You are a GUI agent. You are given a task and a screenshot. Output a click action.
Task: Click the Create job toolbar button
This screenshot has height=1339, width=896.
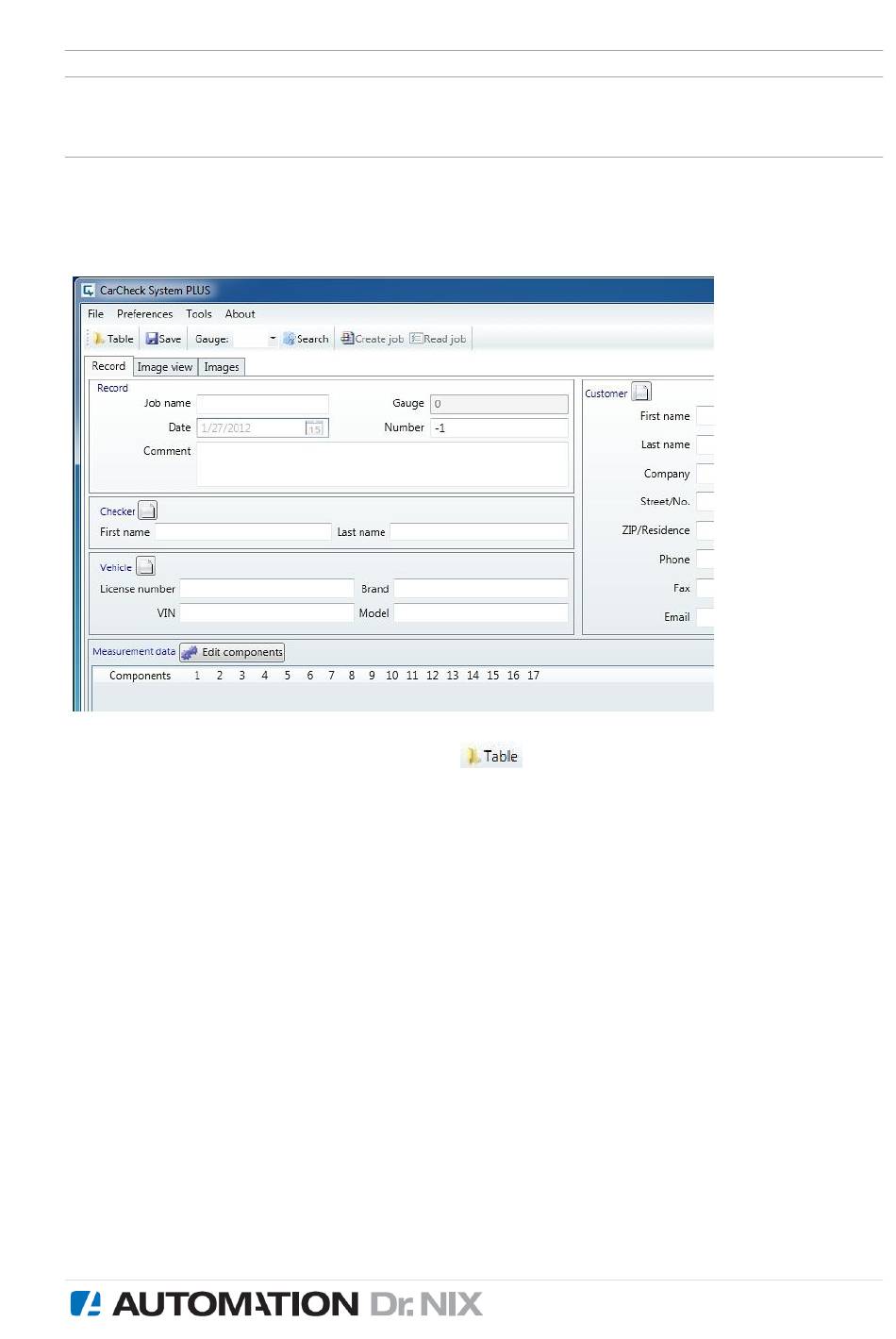click(x=373, y=339)
